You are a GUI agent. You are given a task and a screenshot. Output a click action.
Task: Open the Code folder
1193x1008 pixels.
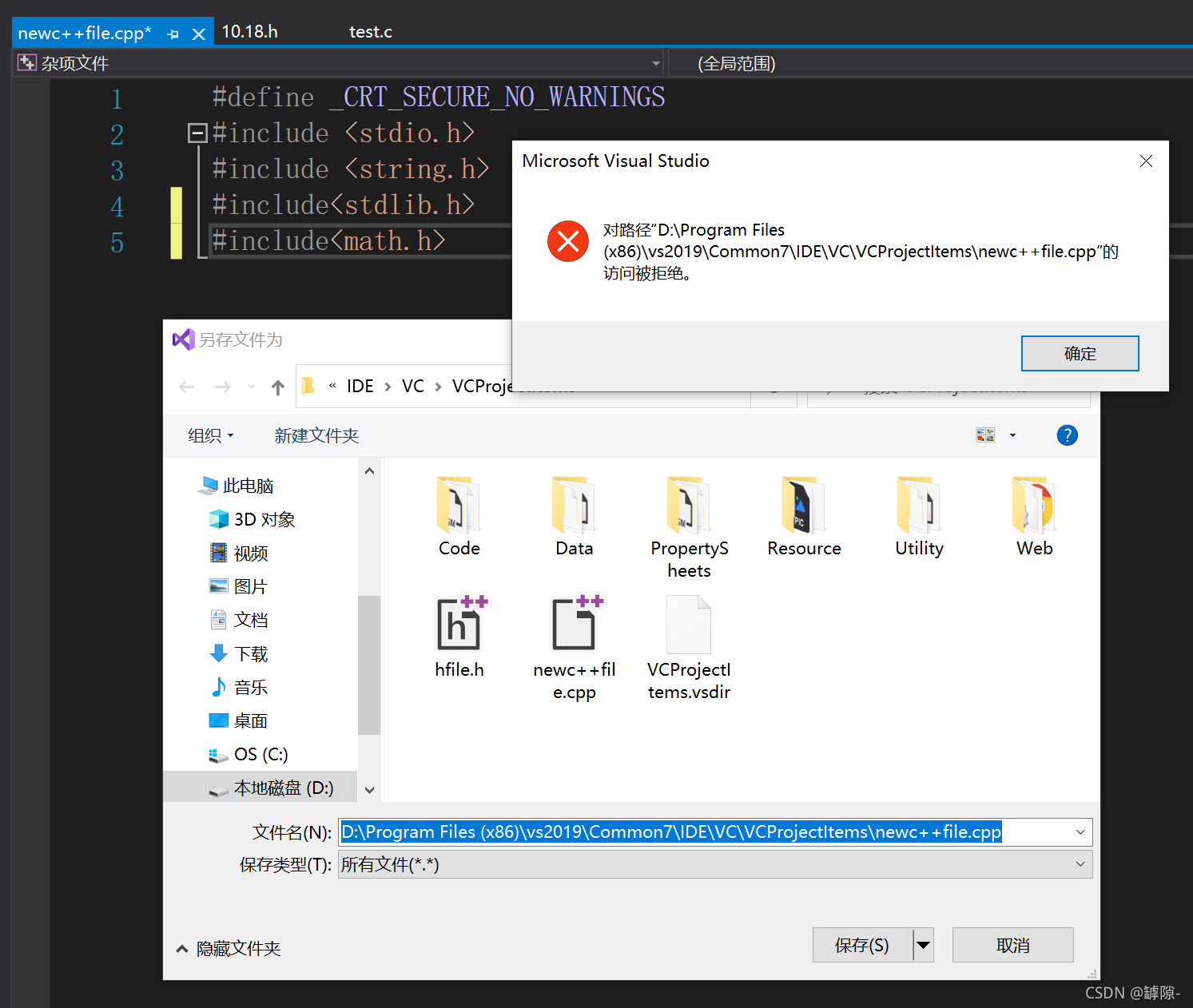459,516
